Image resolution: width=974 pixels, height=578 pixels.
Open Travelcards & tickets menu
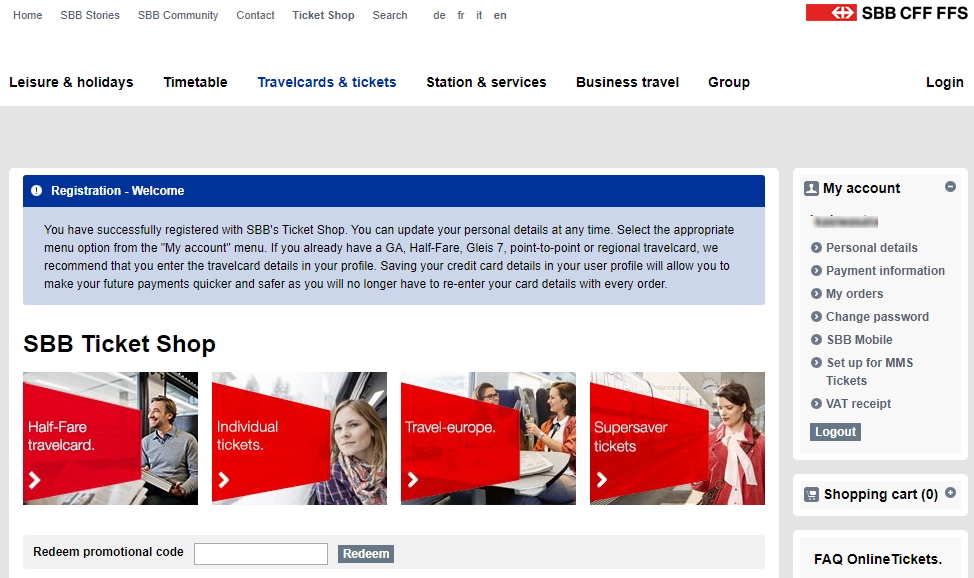(x=327, y=82)
